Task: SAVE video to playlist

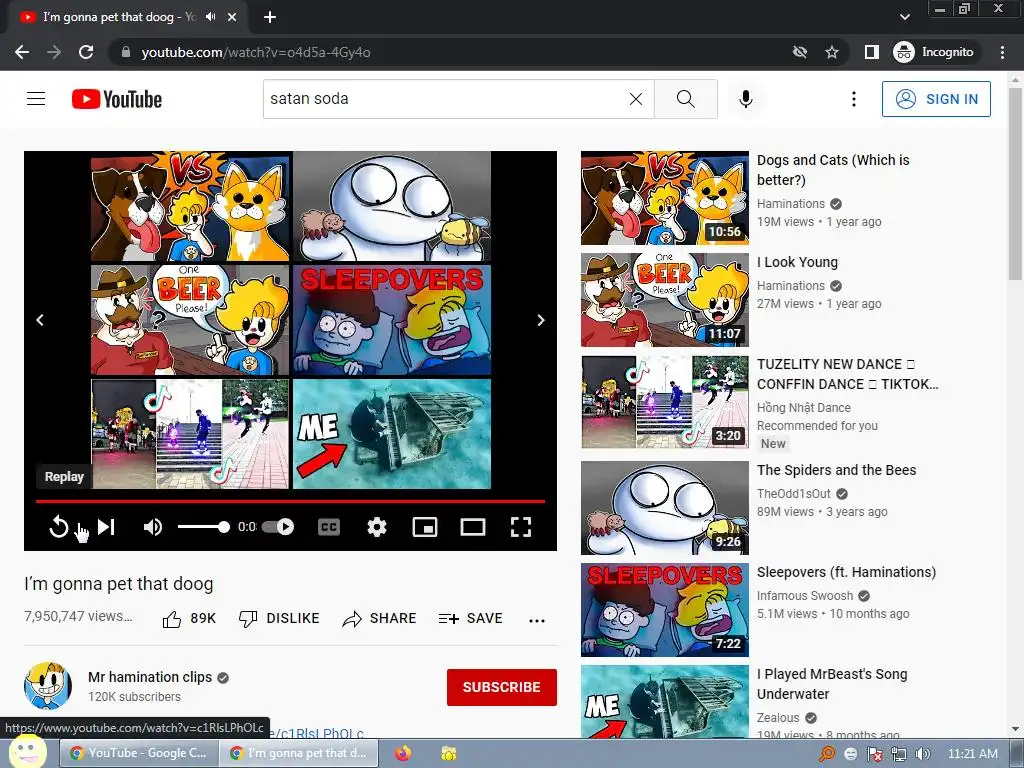Action: click(471, 618)
